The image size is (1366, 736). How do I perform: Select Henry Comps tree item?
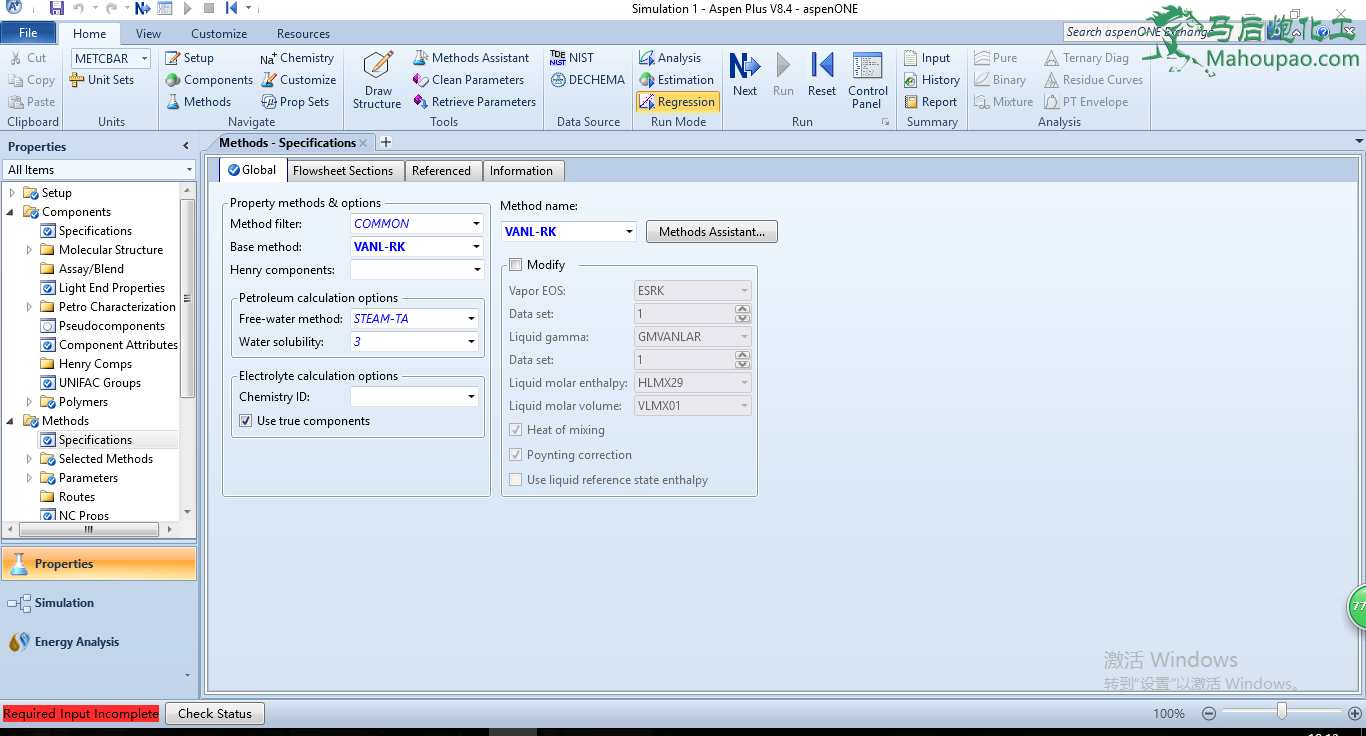[95, 364]
